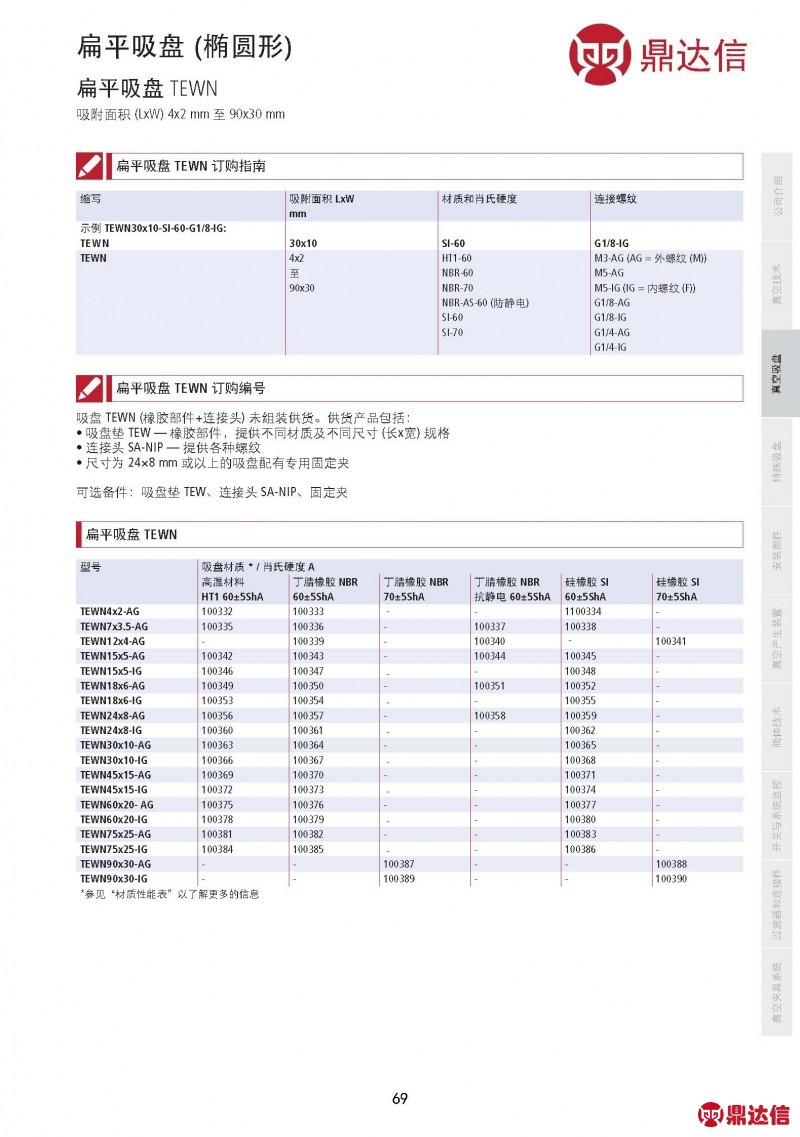The image size is (800, 1137).
Task: Click the material option NBR-AS-60 (防静电)
Action: coord(485,303)
